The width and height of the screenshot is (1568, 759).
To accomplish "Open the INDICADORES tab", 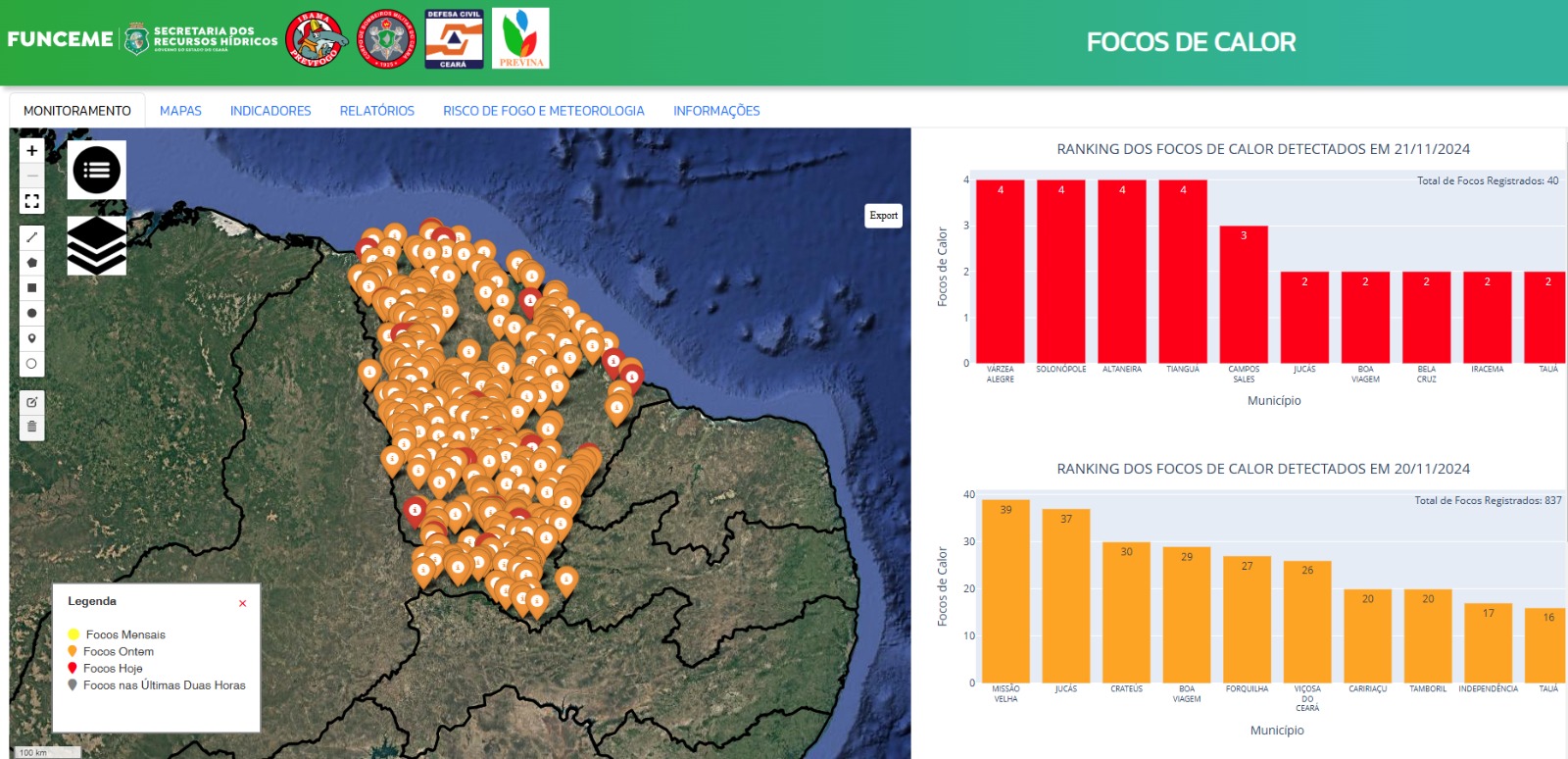I will point(270,111).
